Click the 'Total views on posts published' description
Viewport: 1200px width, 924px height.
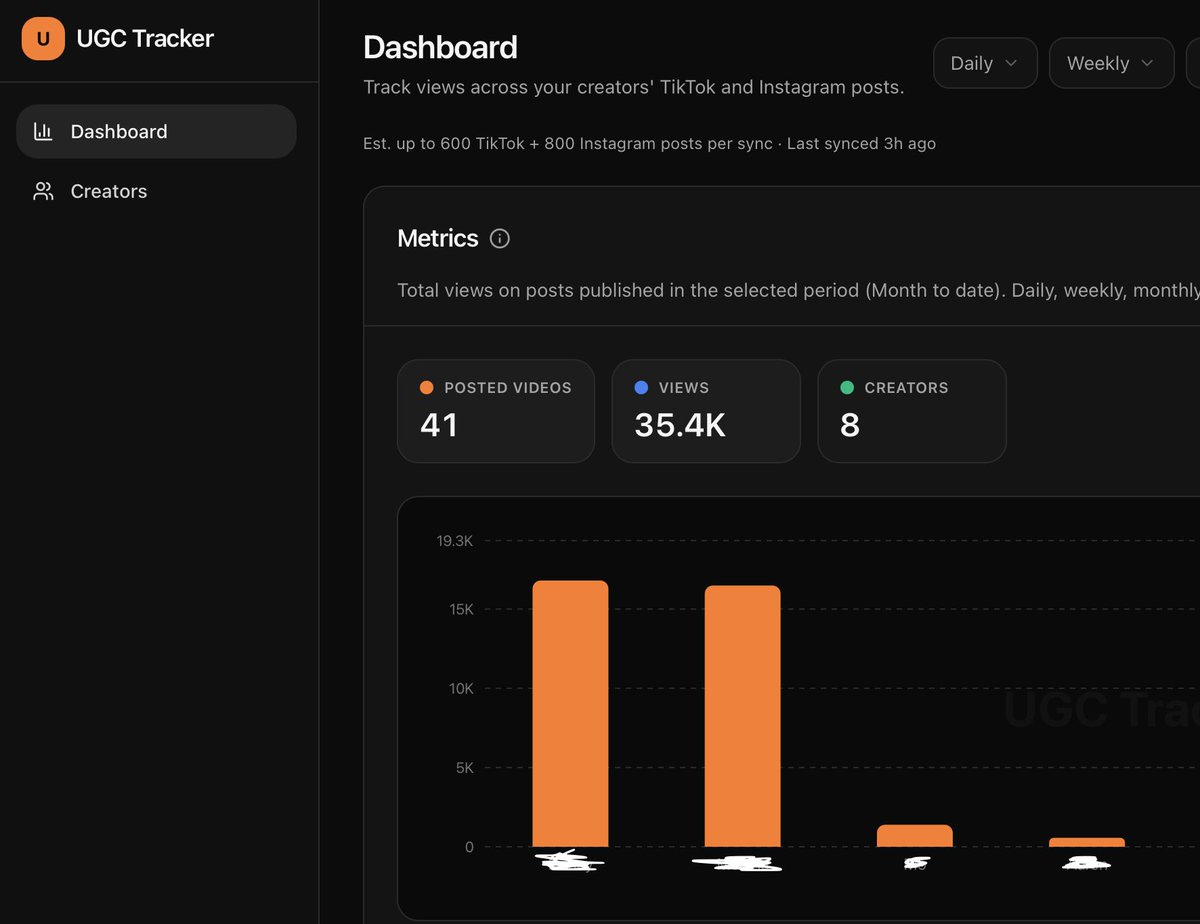point(798,290)
